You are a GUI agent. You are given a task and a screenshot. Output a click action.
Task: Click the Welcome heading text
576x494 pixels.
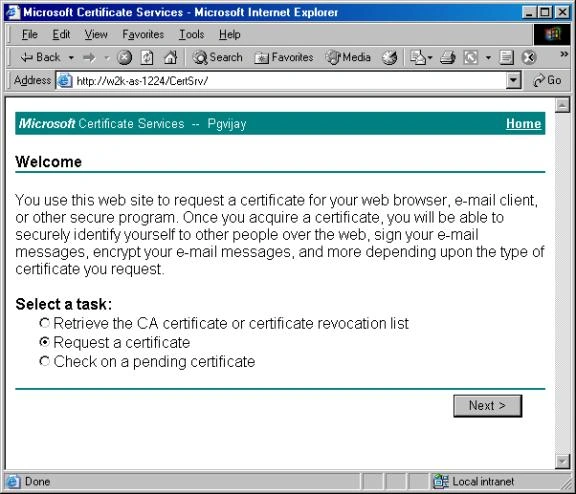click(48, 162)
